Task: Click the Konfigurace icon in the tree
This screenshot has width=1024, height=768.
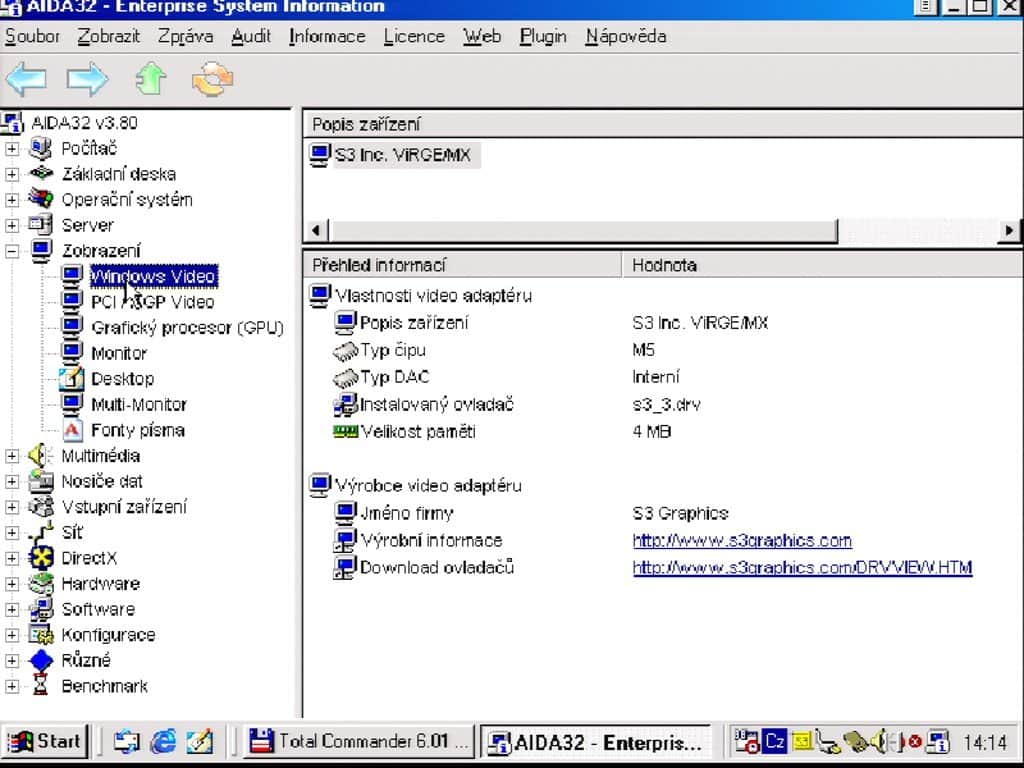Action: [x=41, y=634]
